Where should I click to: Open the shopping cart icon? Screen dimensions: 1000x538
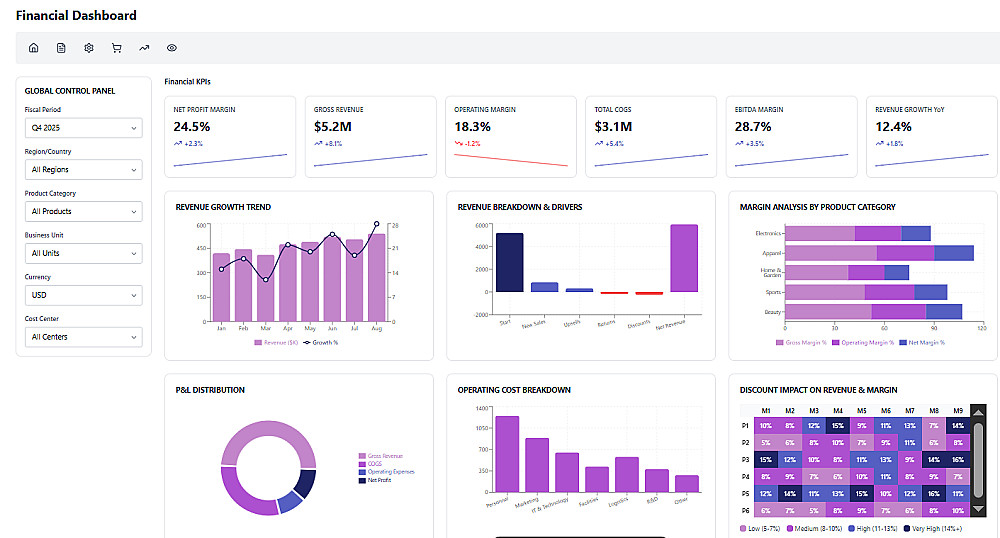(x=116, y=48)
